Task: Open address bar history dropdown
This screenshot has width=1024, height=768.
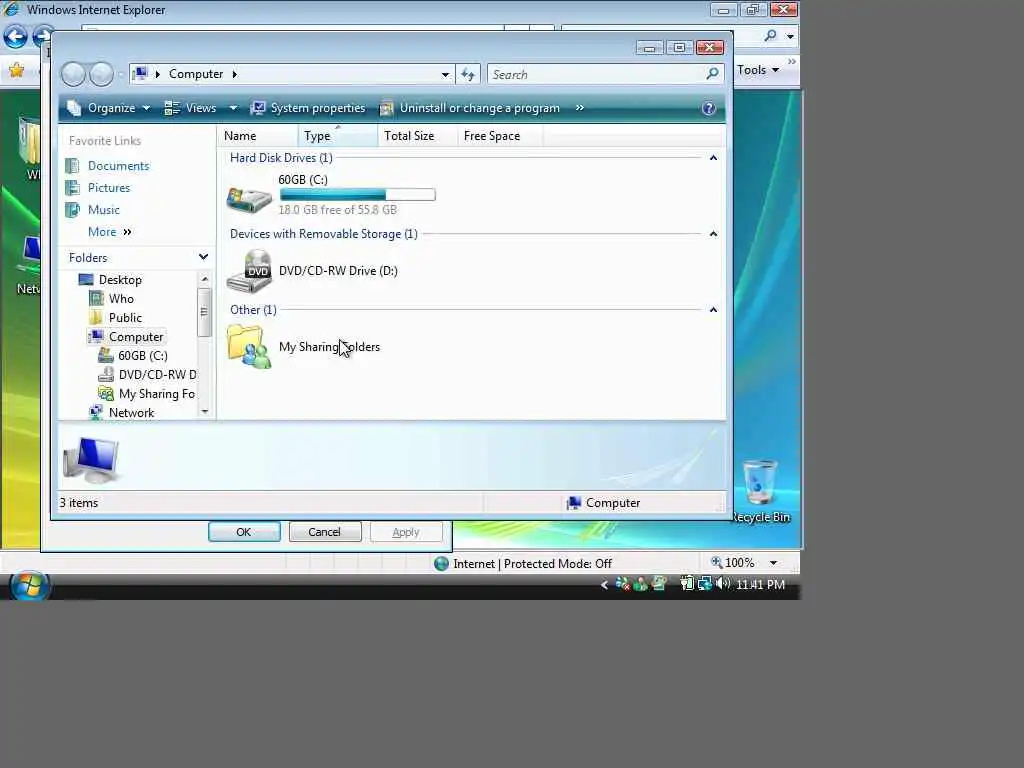Action: tap(445, 74)
